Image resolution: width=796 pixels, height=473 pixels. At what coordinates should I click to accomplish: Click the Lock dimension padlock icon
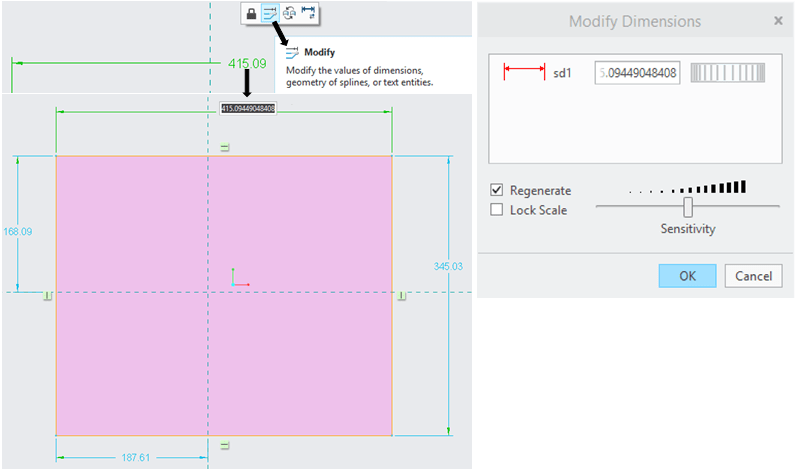pyautogui.click(x=250, y=13)
